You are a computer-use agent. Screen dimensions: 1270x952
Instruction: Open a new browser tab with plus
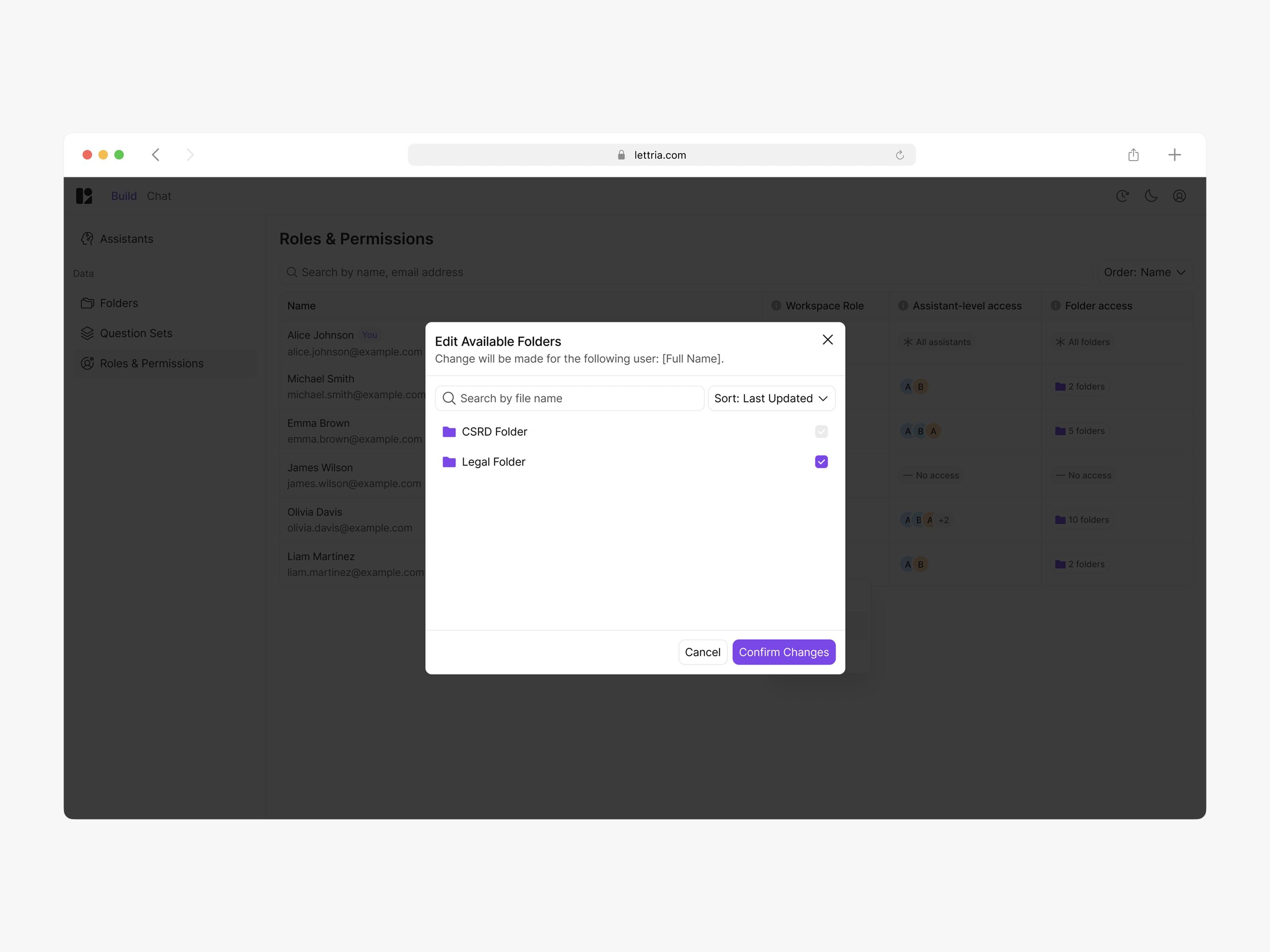(1174, 155)
